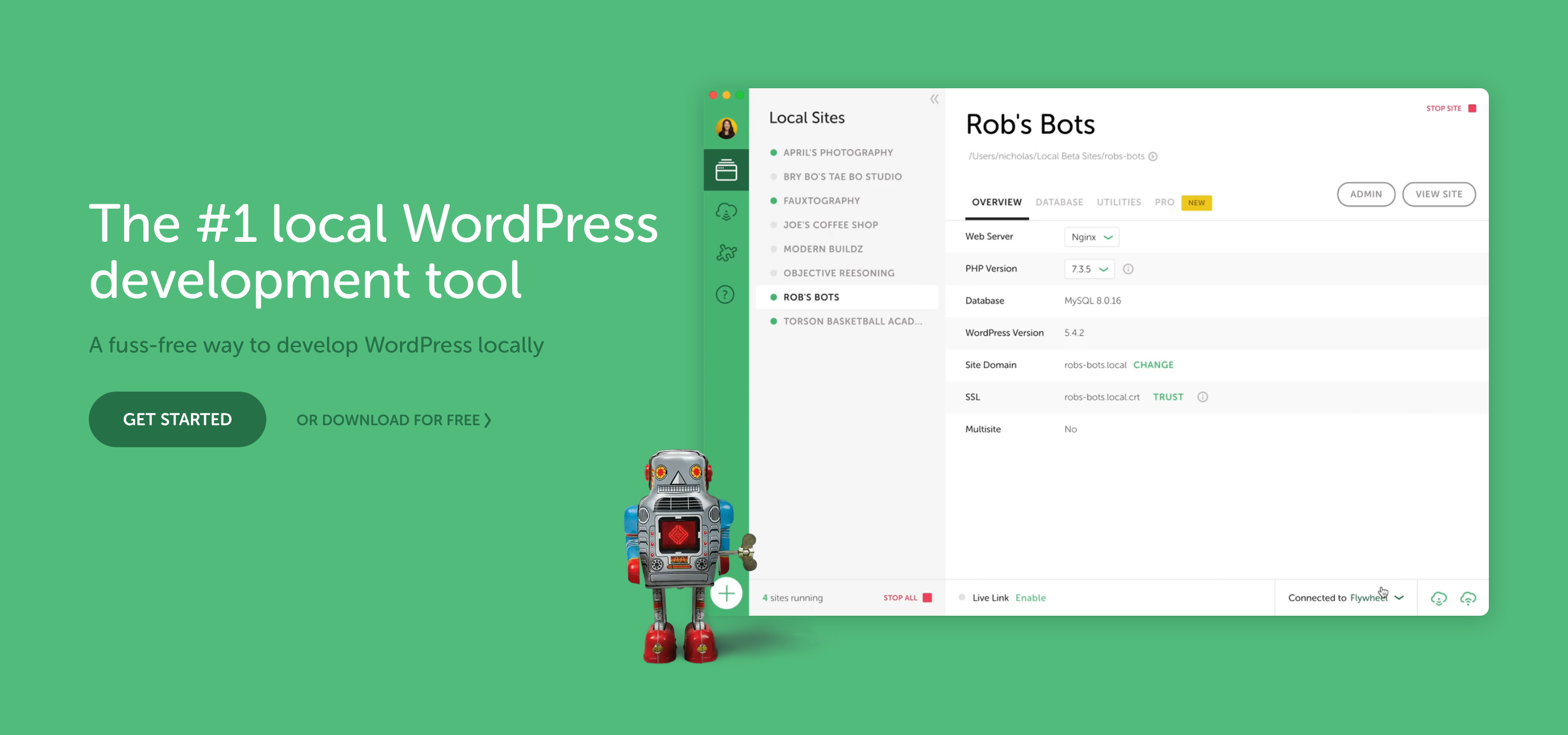Click the macOS close window red button
Viewport: 1568px width, 735px height.
click(x=713, y=95)
